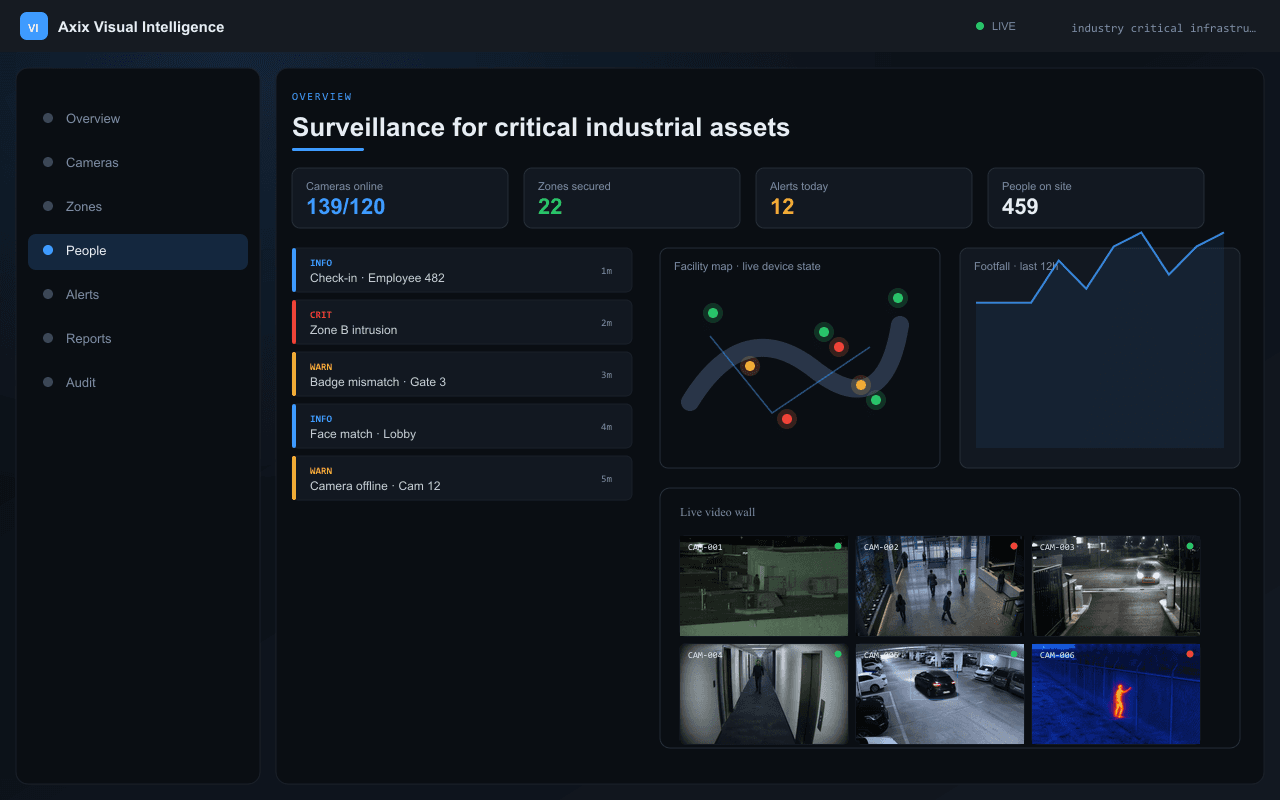The height and width of the screenshot is (800, 1280).
Task: Open Alerts from the sidebar
Action: pos(138,294)
